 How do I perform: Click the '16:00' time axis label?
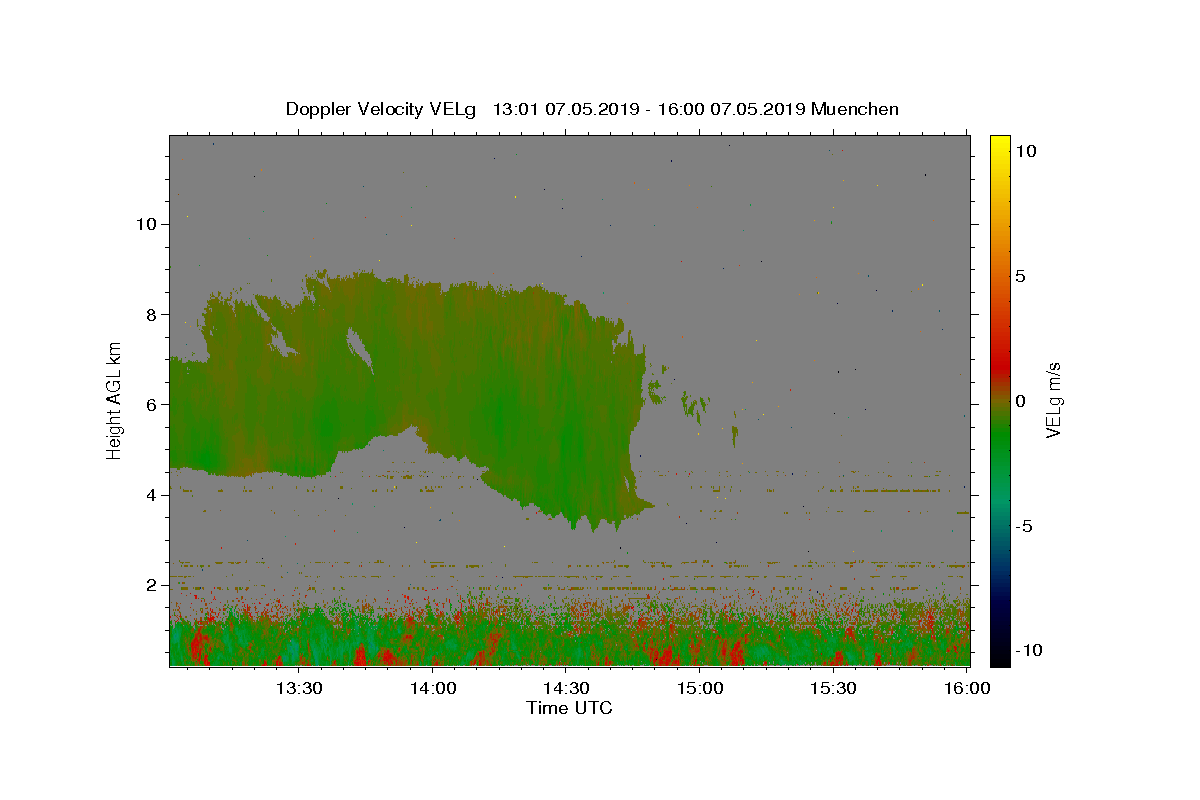point(967,688)
